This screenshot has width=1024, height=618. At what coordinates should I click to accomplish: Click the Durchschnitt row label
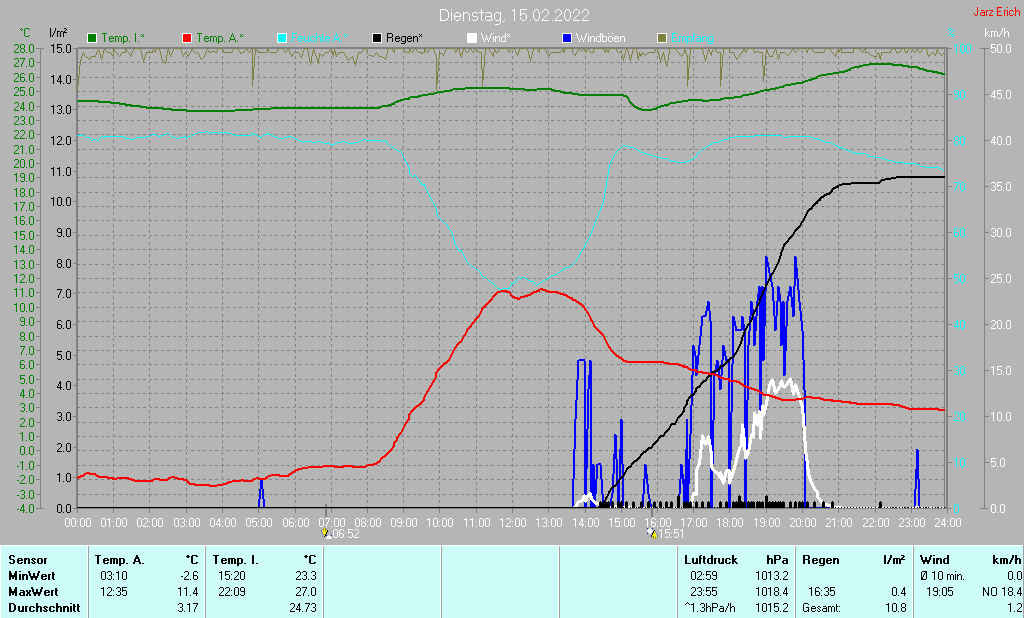point(44,608)
